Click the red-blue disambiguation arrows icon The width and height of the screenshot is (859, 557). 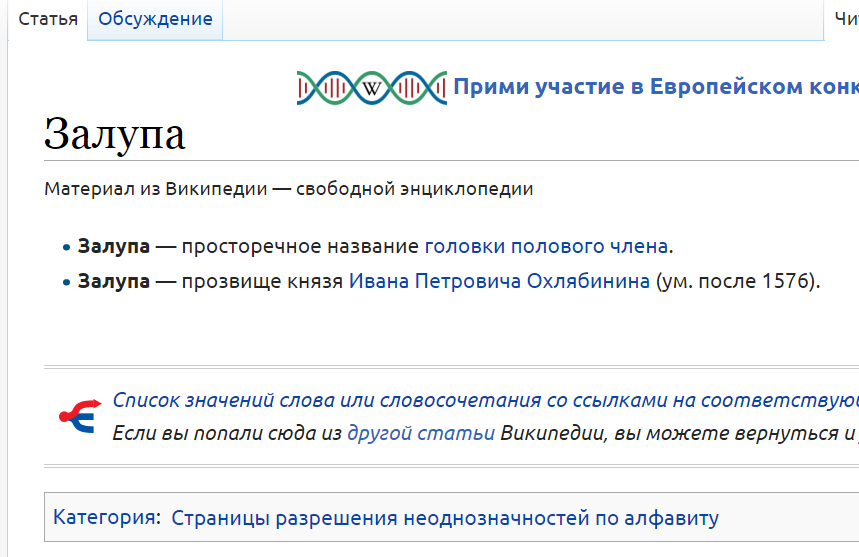pyautogui.click(x=78, y=413)
